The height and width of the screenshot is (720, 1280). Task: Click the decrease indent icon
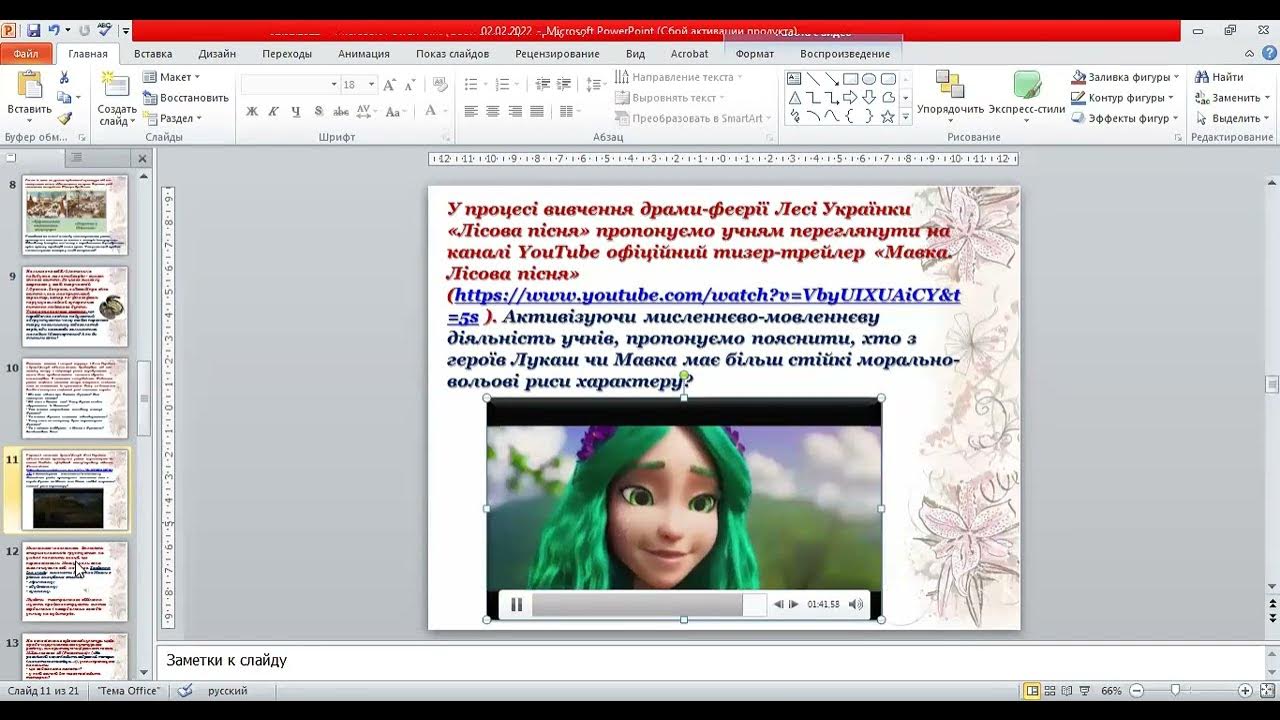(544, 85)
